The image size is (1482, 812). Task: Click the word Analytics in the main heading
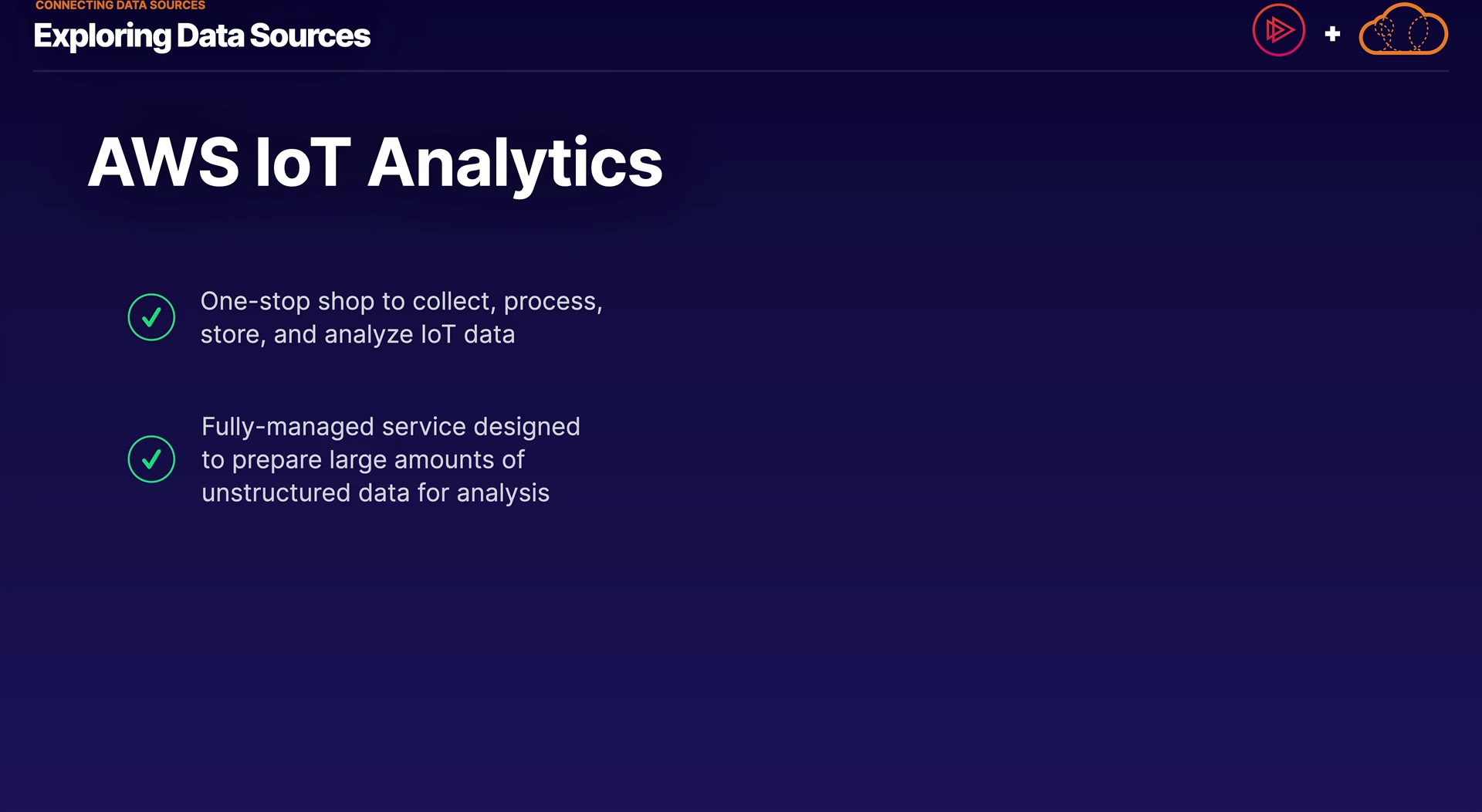pyautogui.click(x=515, y=163)
